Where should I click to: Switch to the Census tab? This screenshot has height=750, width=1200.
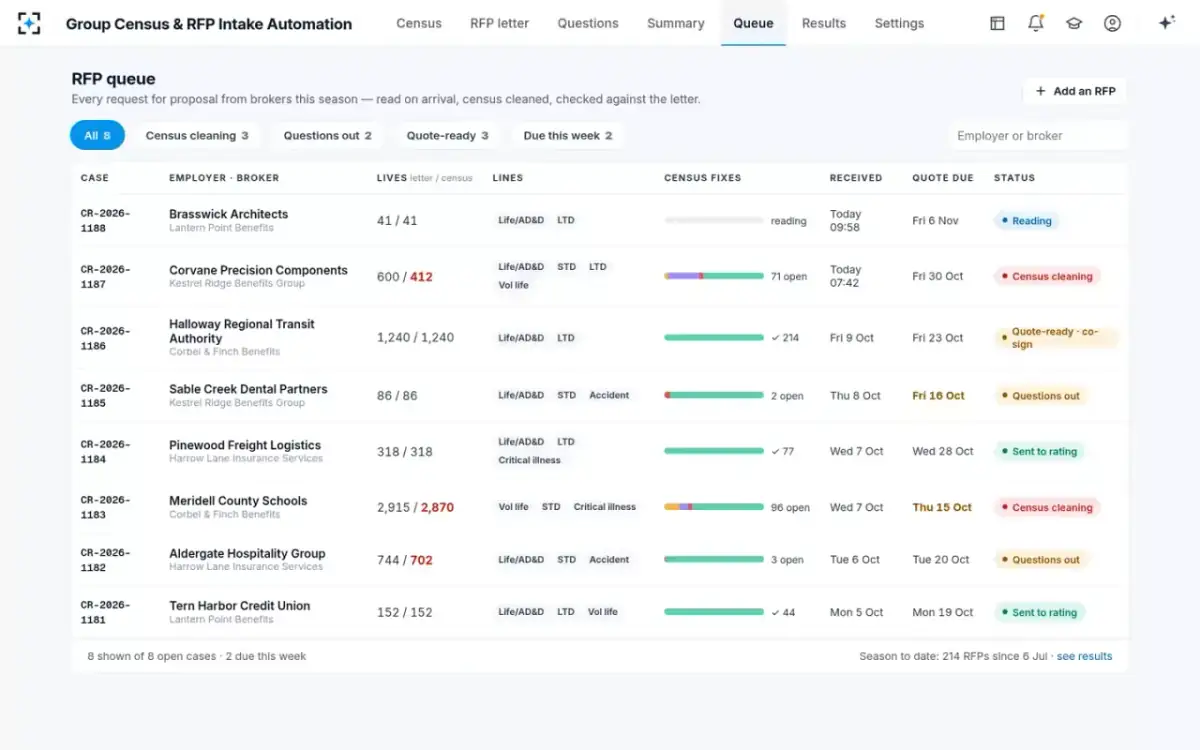coord(419,23)
